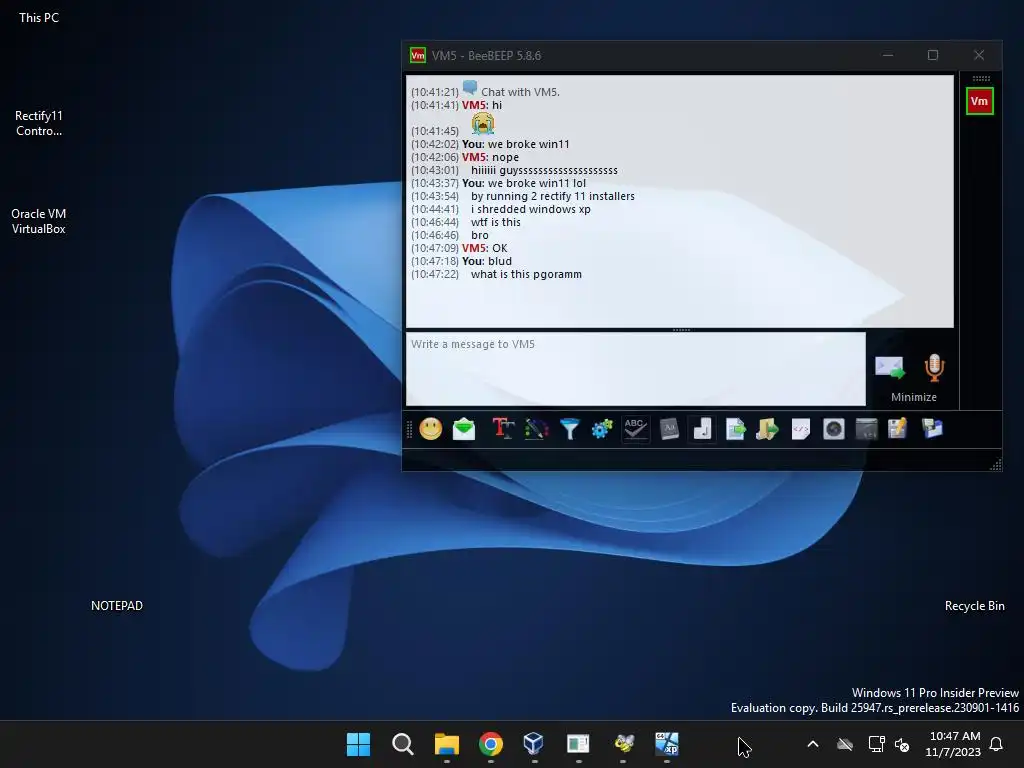Screen dimensions: 1024x768
Task: Switch to BeeBEEP bee icon in taskbar
Action: click(x=624, y=744)
